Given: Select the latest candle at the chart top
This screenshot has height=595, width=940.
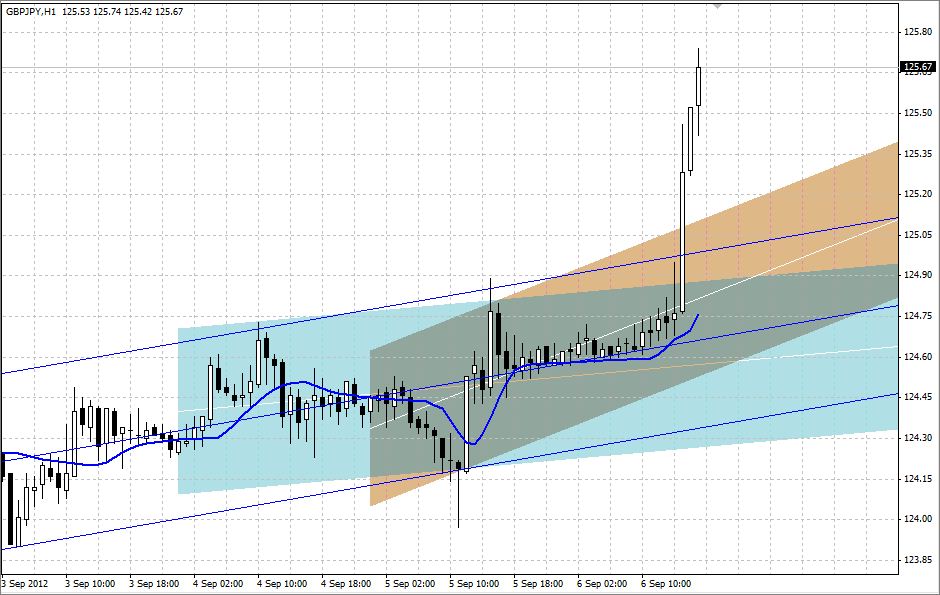Looking at the screenshot, I should pyautogui.click(x=698, y=87).
